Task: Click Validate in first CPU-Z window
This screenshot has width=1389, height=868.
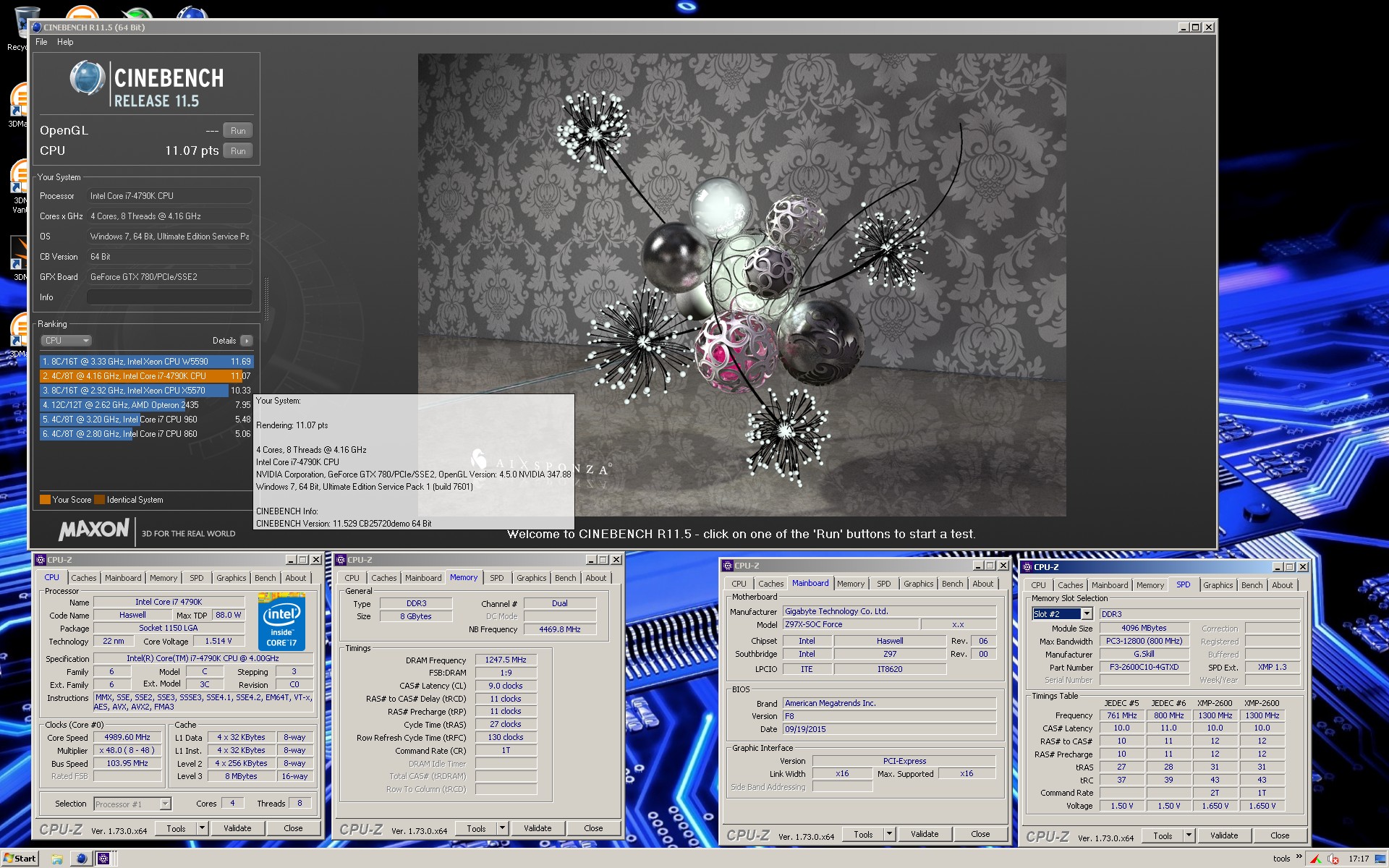Action: click(237, 828)
